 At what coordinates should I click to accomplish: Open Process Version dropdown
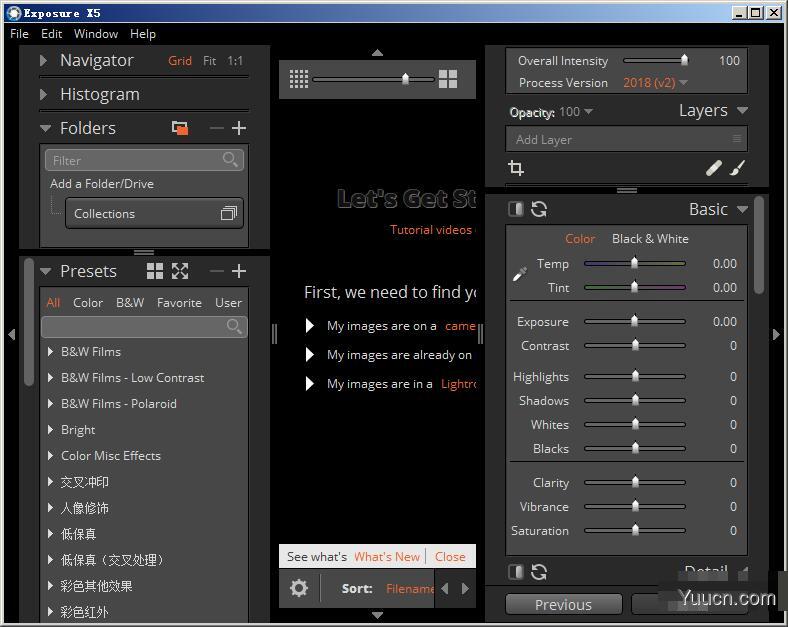click(655, 82)
